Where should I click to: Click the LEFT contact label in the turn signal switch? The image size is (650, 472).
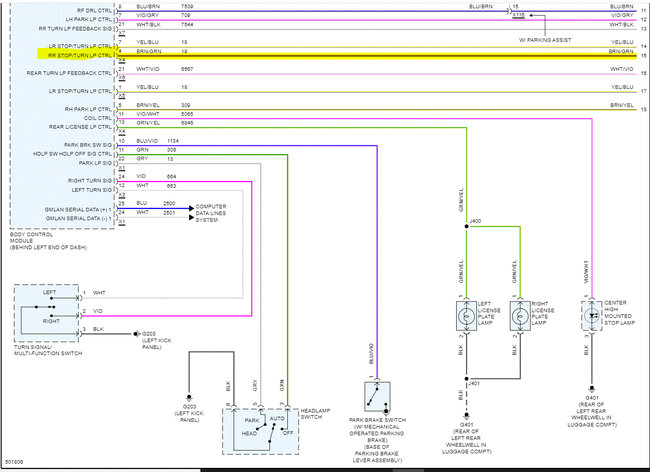pyautogui.click(x=49, y=292)
